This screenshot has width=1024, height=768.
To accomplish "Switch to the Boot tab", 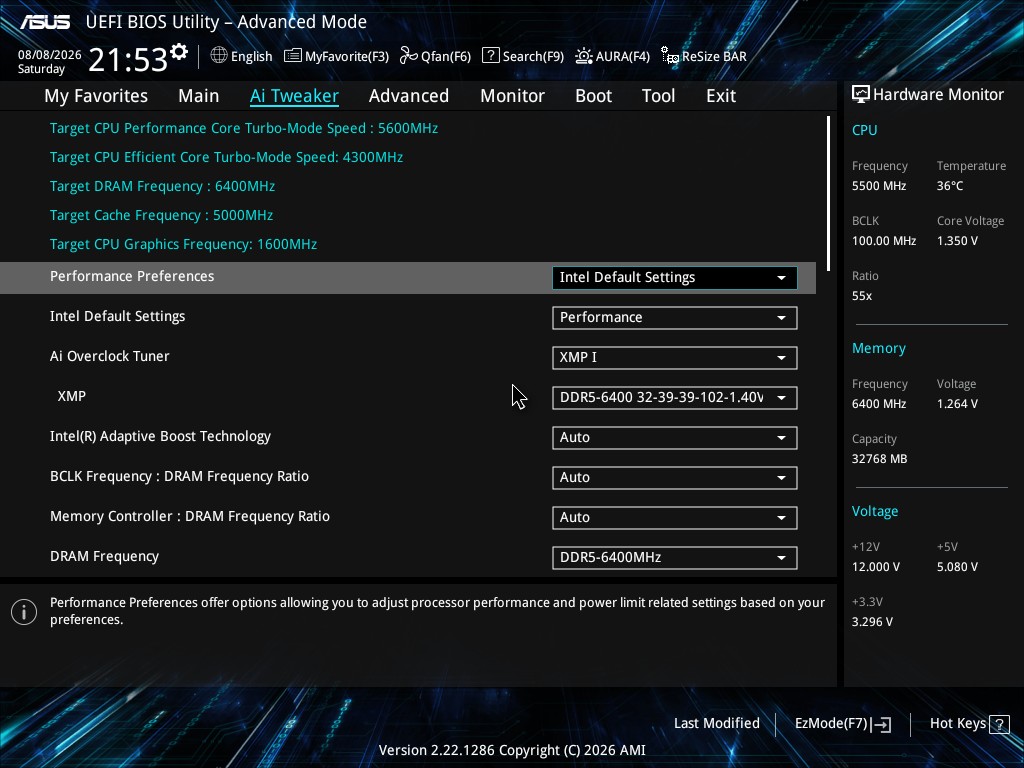I will point(594,96).
